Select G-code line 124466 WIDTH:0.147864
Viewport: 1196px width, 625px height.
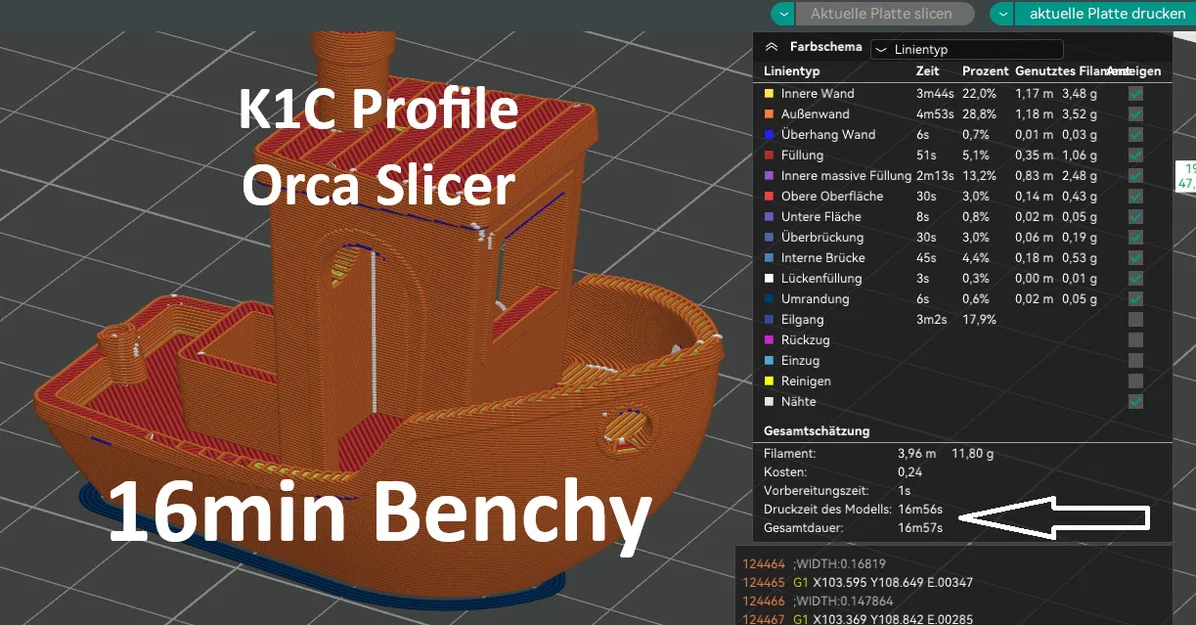[x=817, y=601]
